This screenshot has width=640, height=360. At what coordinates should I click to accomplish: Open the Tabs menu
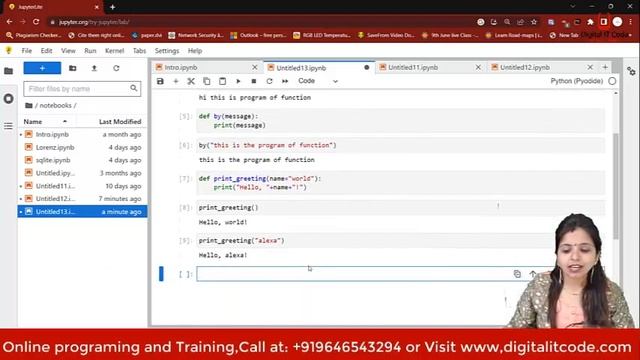(139, 51)
